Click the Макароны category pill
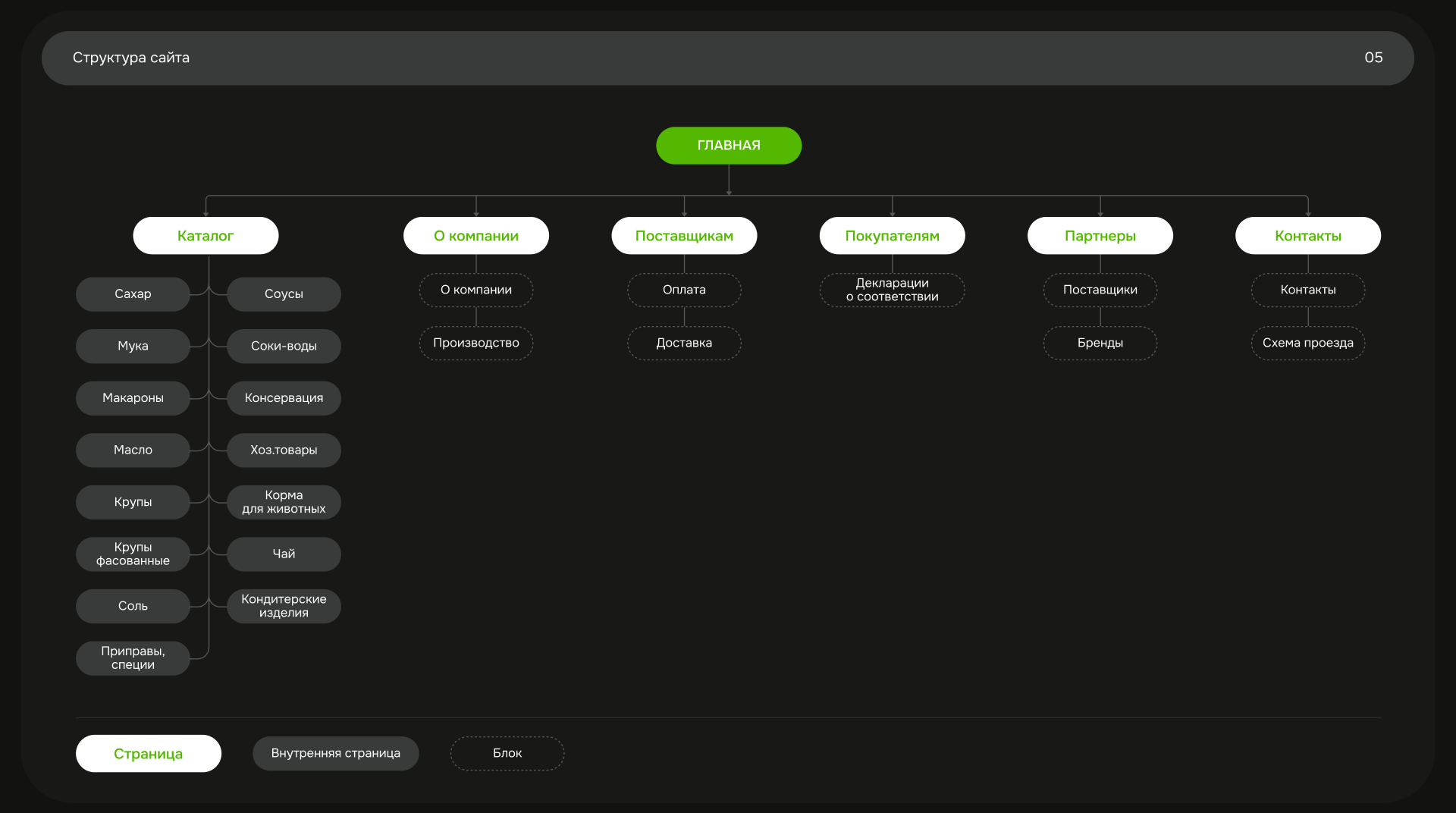The image size is (1456, 813). pos(133,398)
